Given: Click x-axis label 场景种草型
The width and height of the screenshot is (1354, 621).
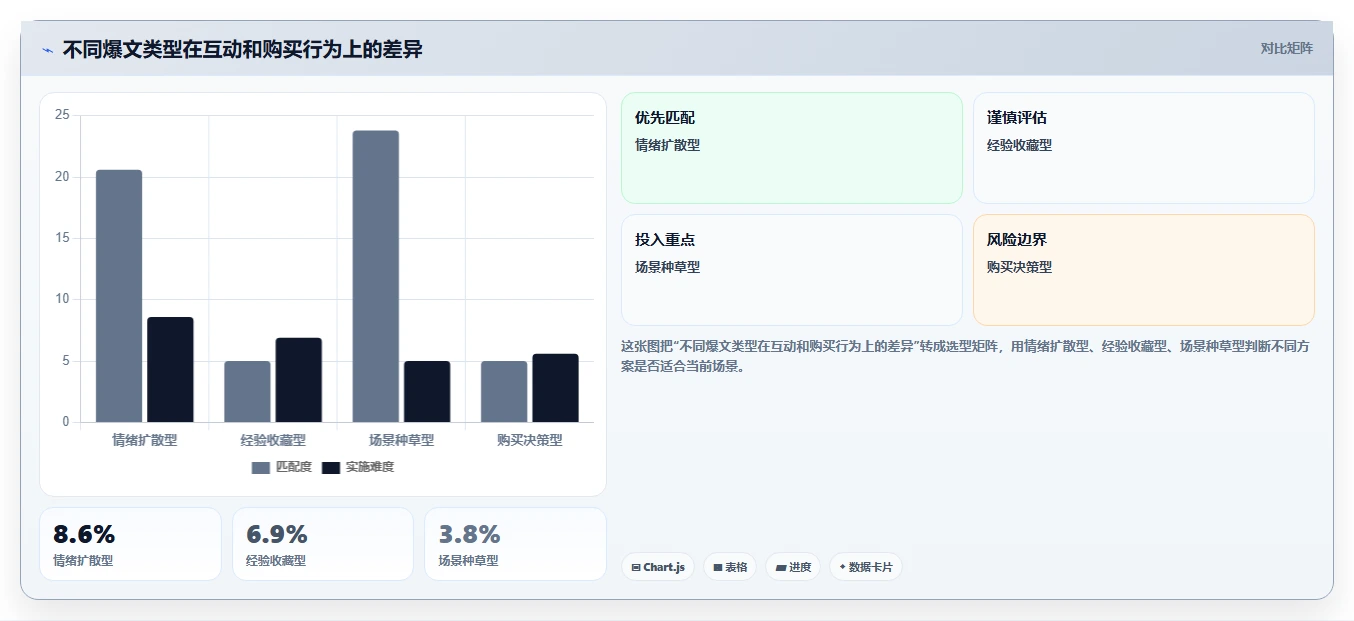Looking at the screenshot, I should coord(401,440).
